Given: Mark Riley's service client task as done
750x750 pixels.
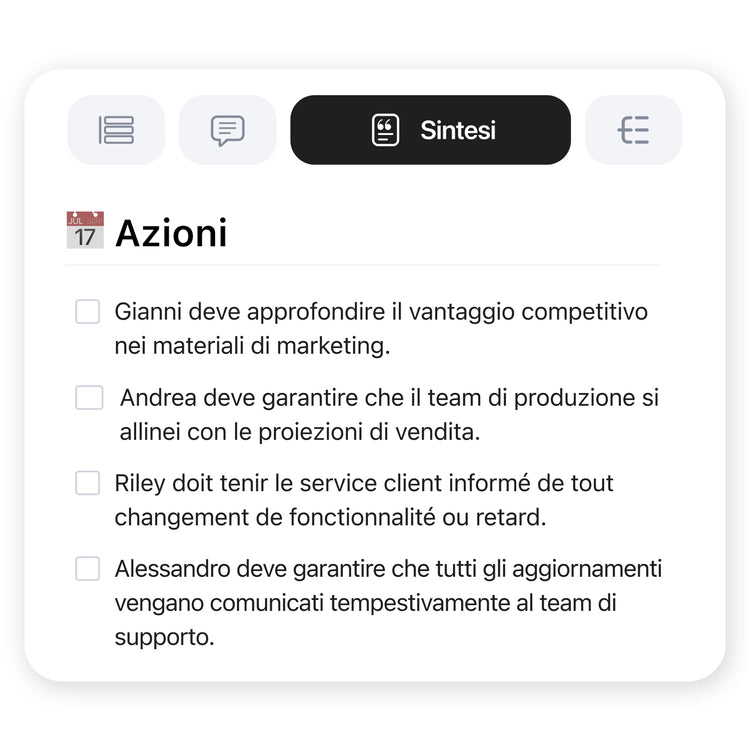Looking at the screenshot, I should tap(88, 484).
